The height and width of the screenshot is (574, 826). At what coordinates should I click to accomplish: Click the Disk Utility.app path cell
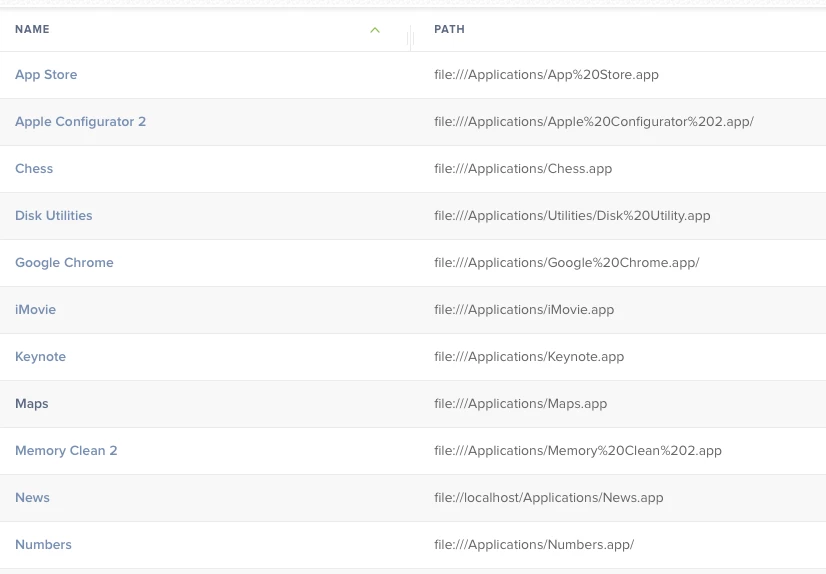pyautogui.click(x=572, y=216)
